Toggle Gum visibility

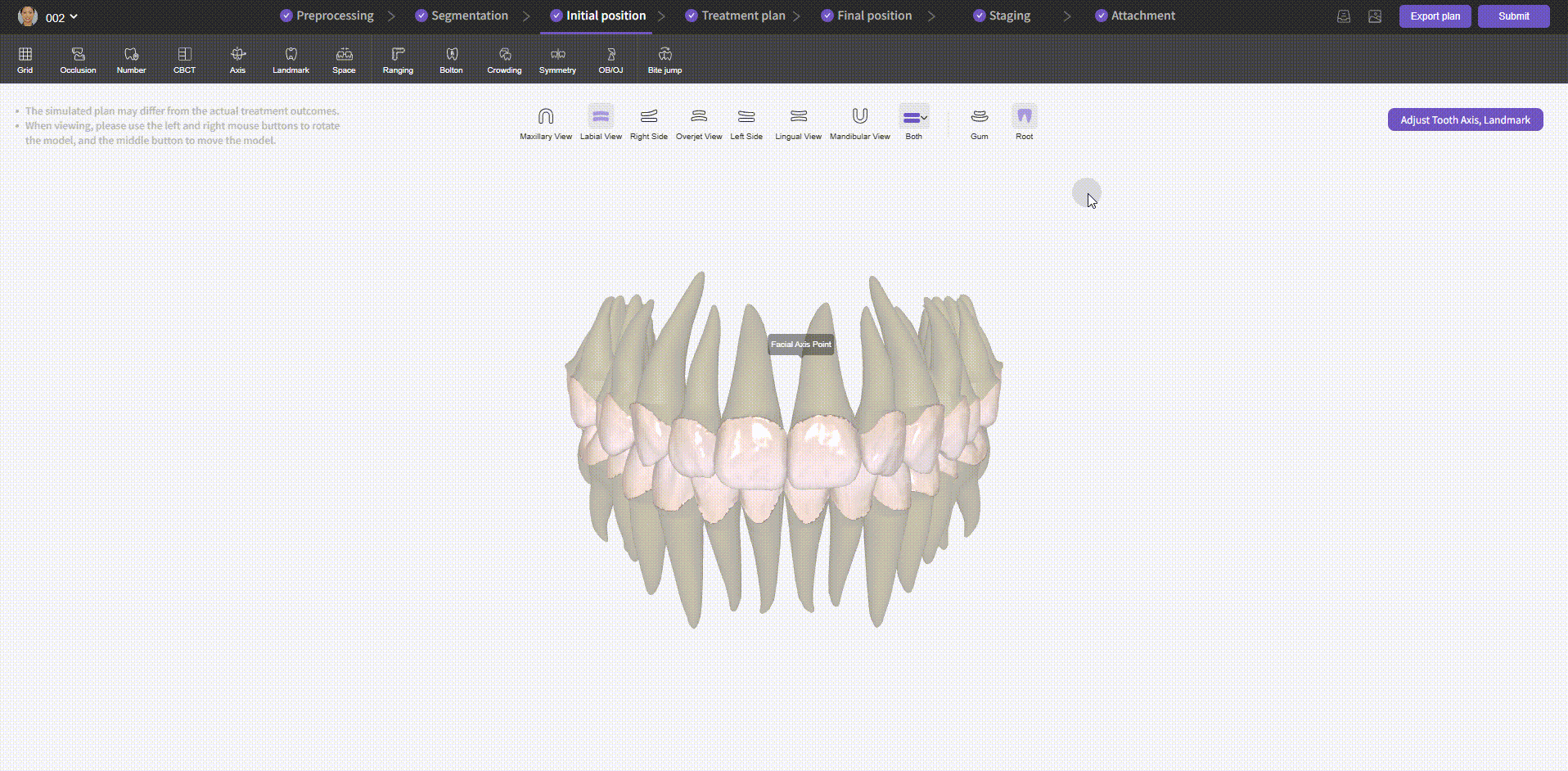tap(979, 124)
